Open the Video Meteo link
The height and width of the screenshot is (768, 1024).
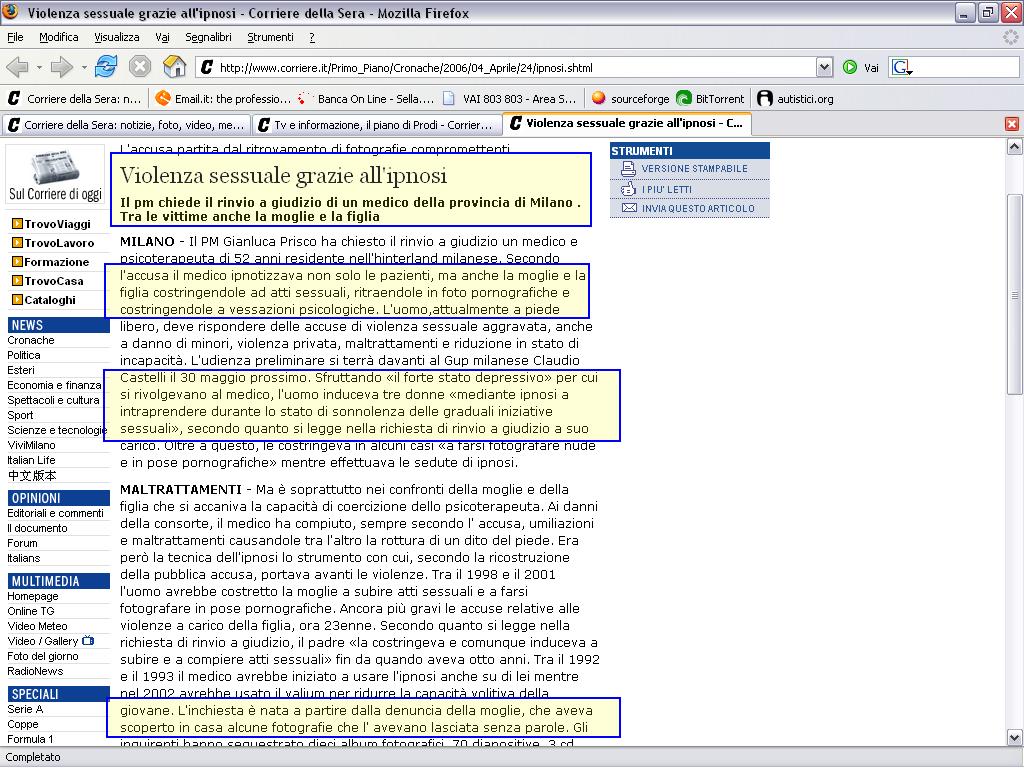point(37,626)
